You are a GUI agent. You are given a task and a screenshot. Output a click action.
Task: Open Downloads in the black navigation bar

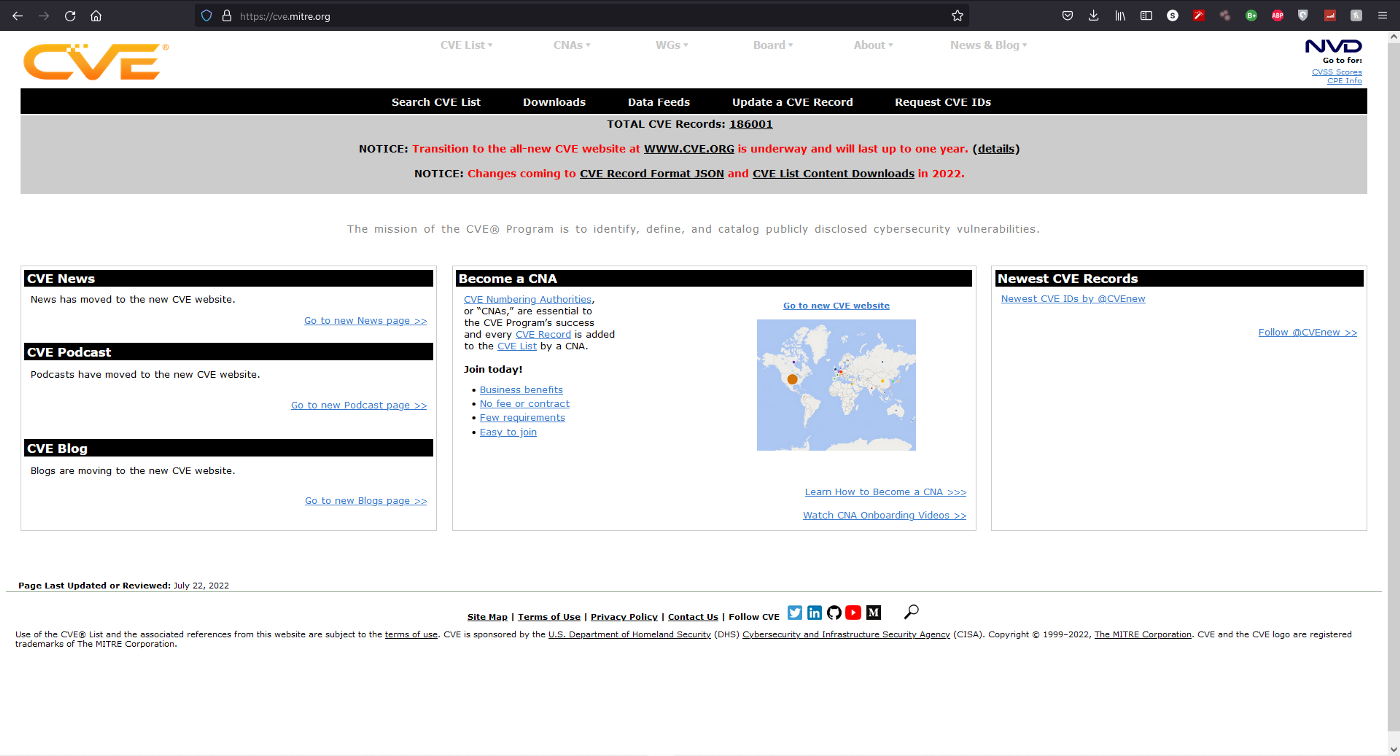[x=554, y=102]
